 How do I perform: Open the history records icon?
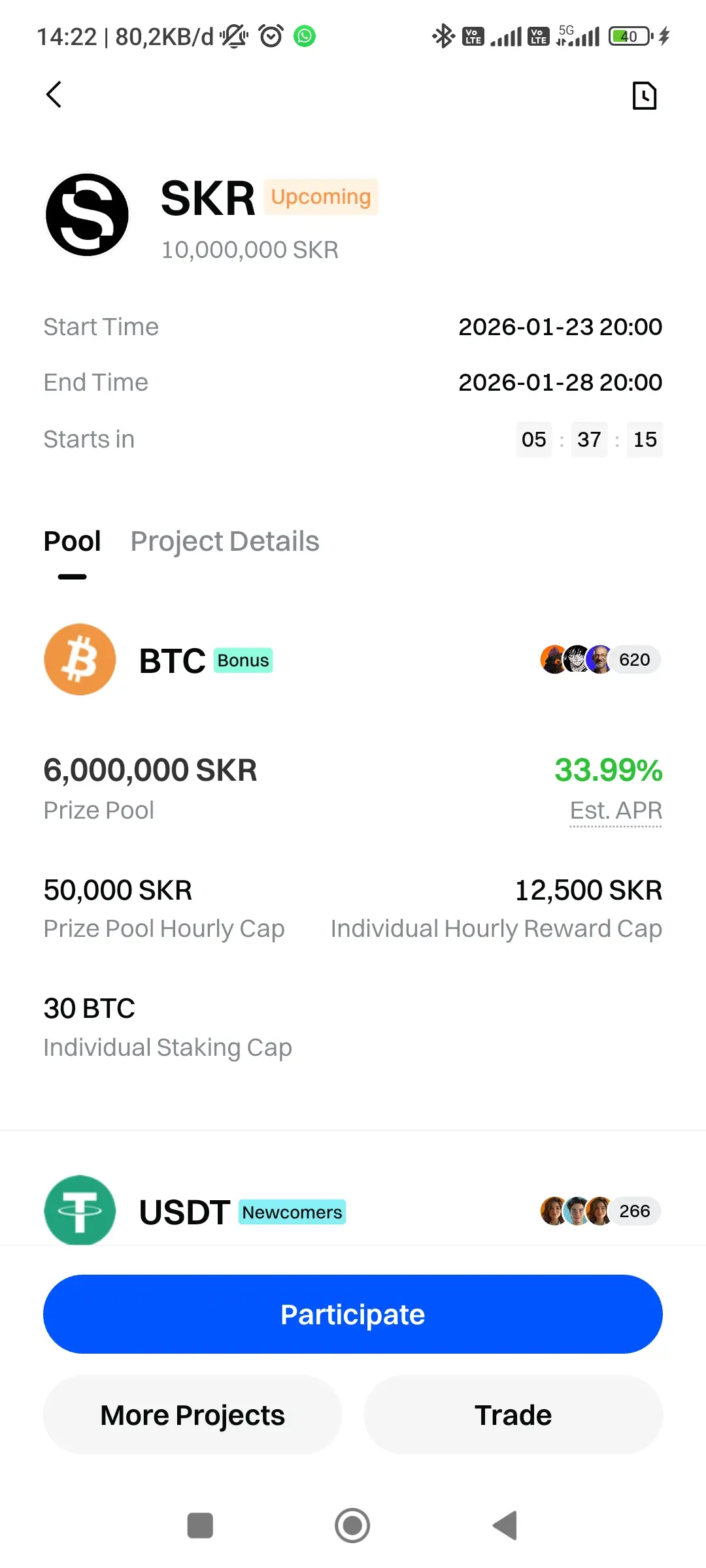click(644, 95)
